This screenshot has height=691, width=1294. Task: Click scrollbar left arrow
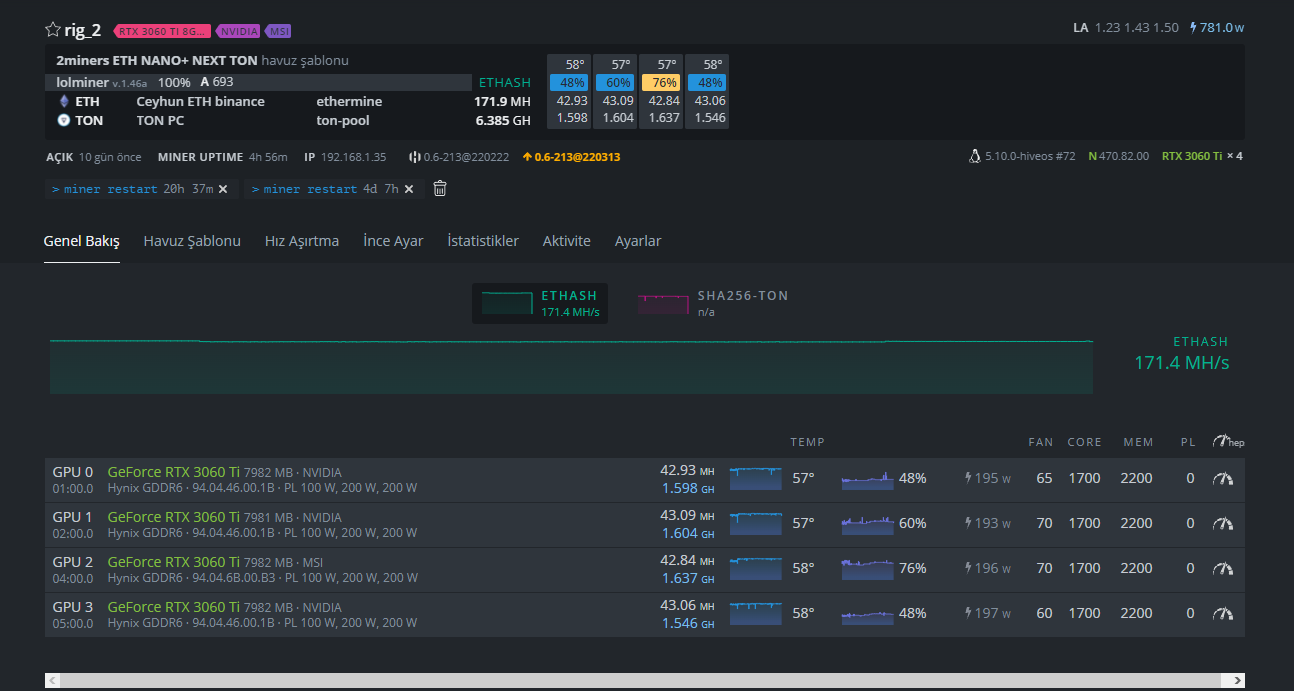(52, 680)
